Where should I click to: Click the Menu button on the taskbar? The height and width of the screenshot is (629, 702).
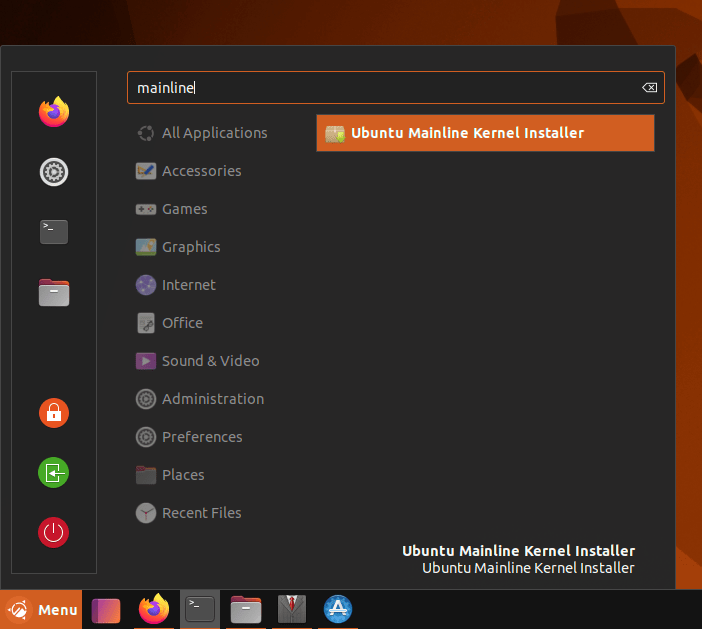pyautogui.click(x=42, y=609)
